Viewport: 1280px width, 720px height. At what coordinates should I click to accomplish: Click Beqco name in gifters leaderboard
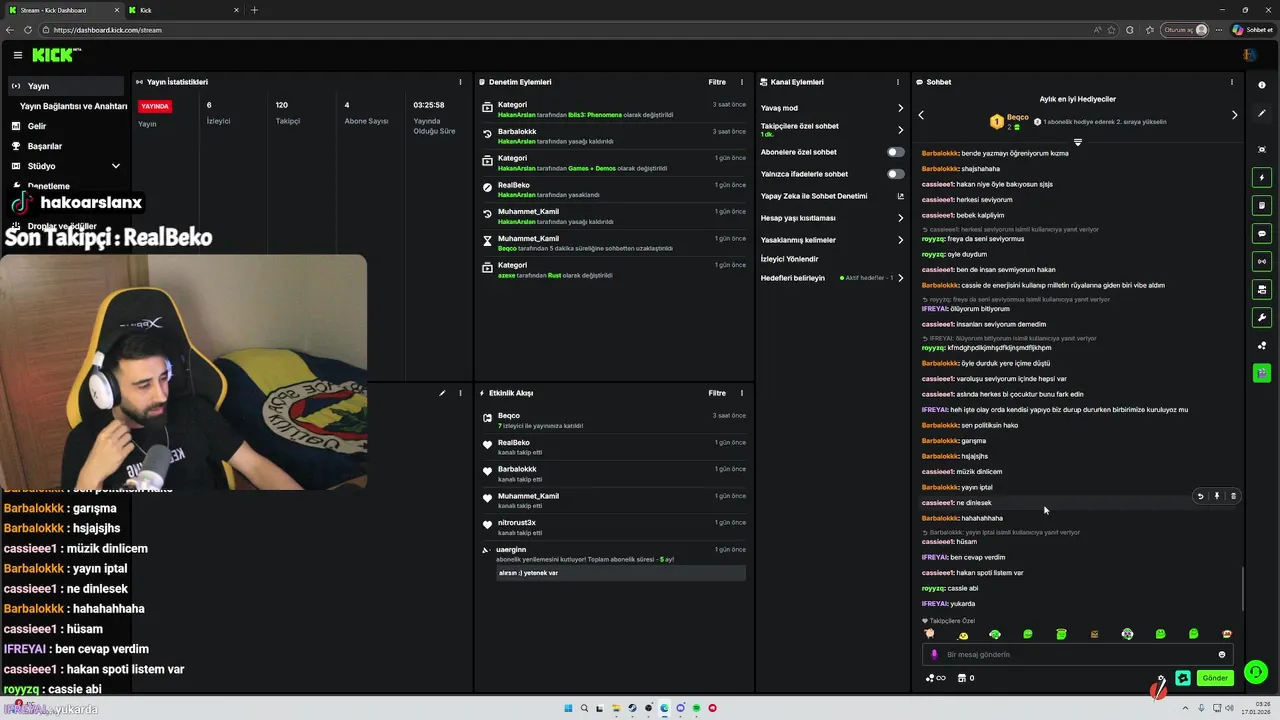click(1018, 118)
